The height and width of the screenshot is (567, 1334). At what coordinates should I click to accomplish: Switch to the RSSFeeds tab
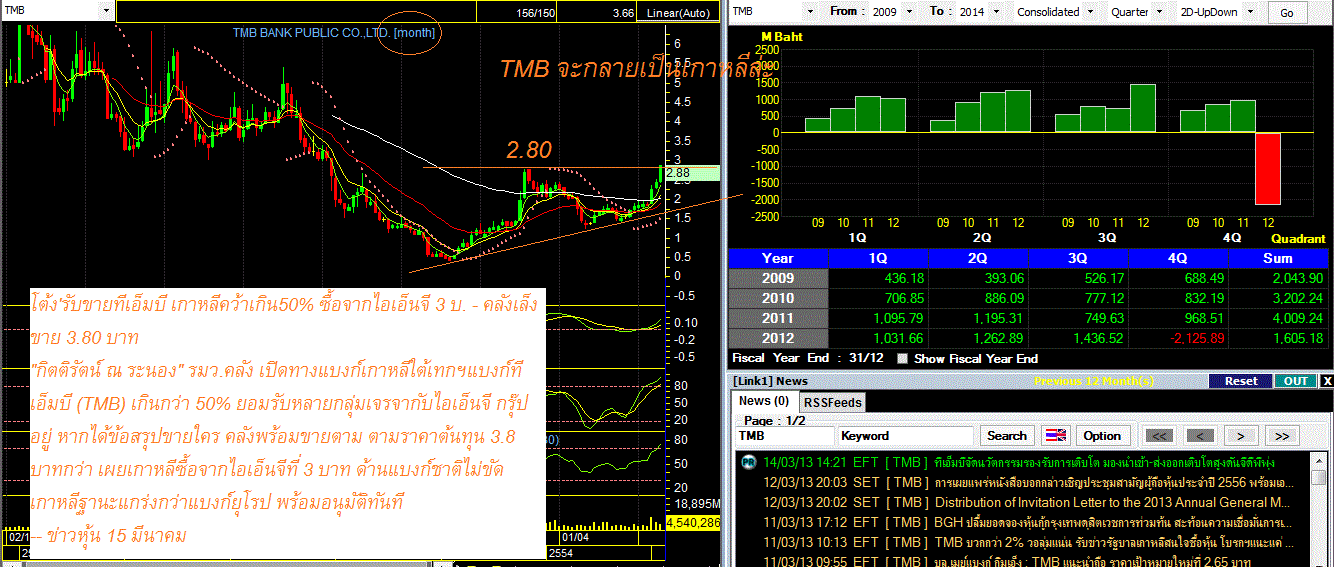[833, 402]
